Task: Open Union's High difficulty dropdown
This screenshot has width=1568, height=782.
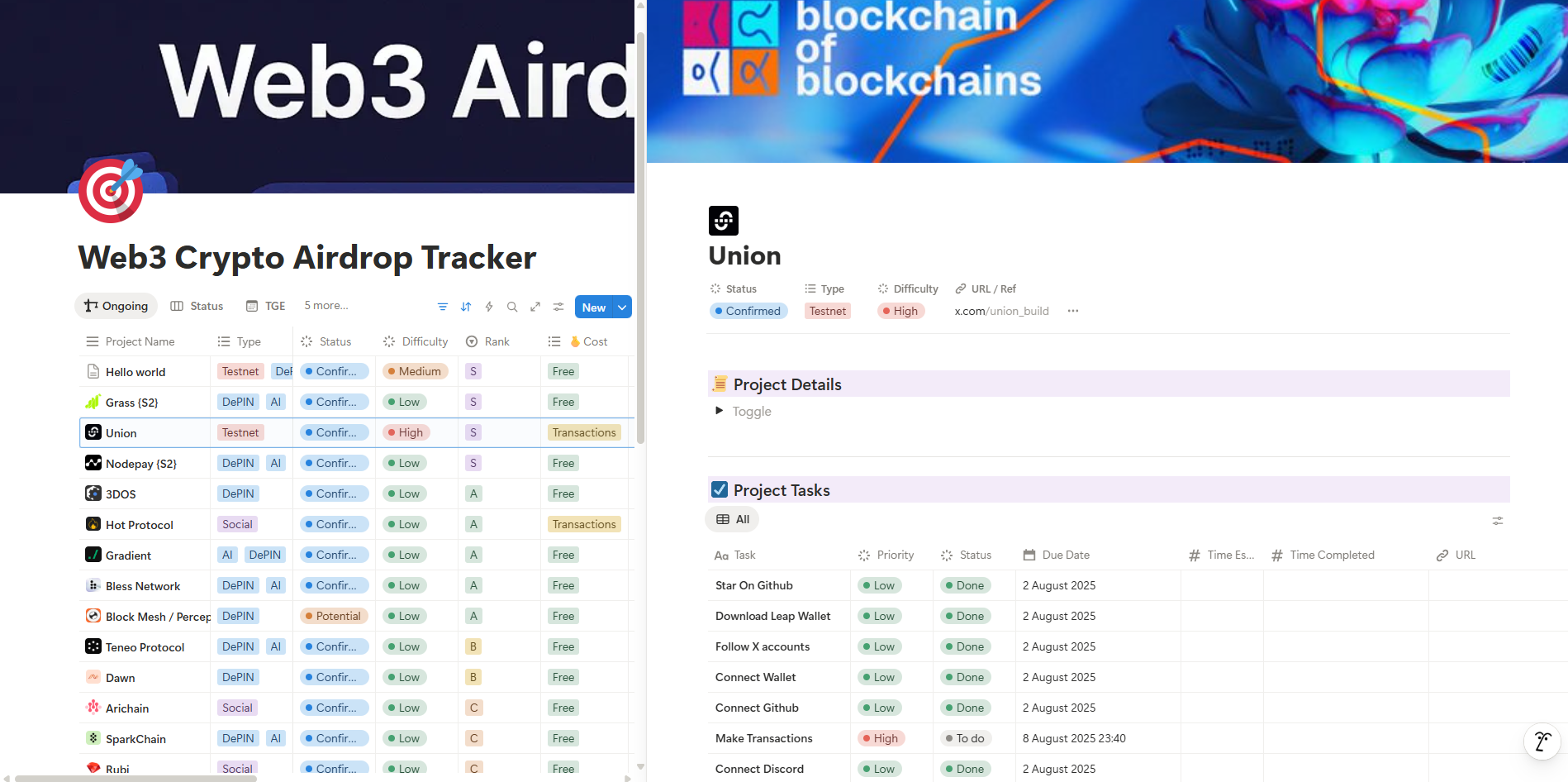Action: 900,311
